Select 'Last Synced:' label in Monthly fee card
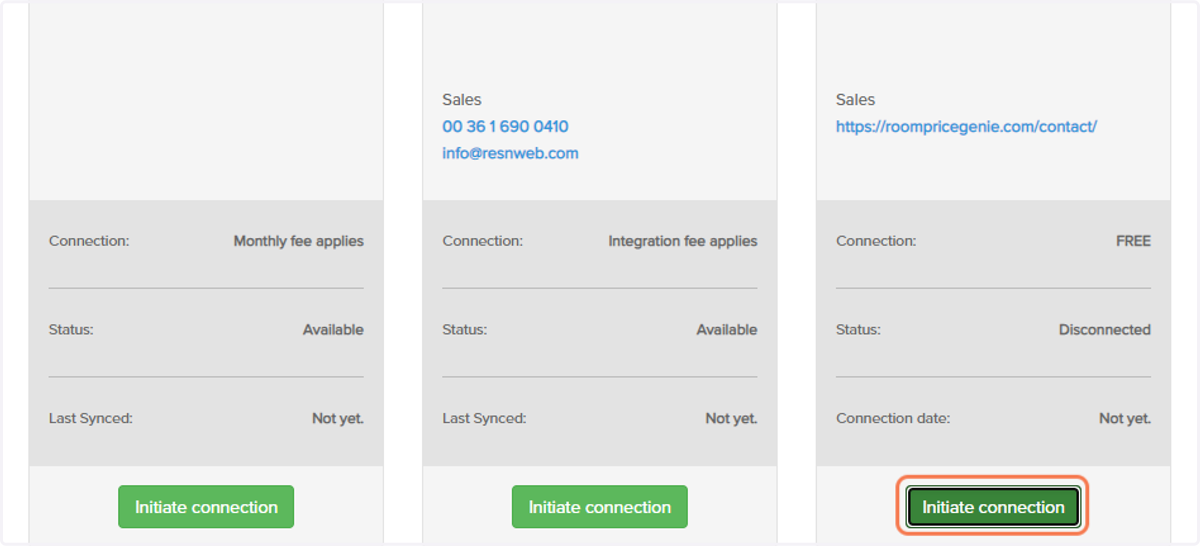The image size is (1200, 546). pos(90,418)
